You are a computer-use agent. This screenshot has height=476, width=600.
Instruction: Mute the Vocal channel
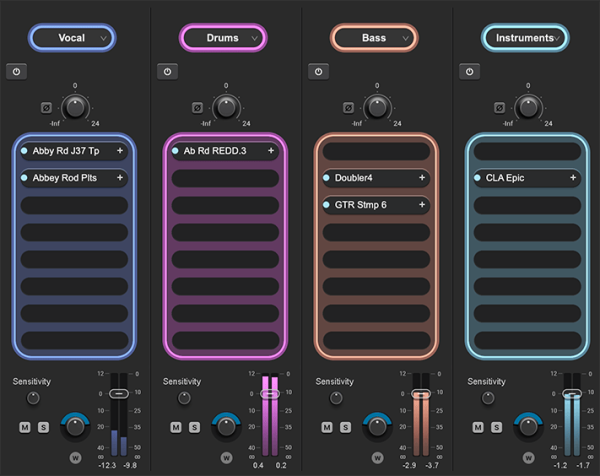click(x=25, y=427)
